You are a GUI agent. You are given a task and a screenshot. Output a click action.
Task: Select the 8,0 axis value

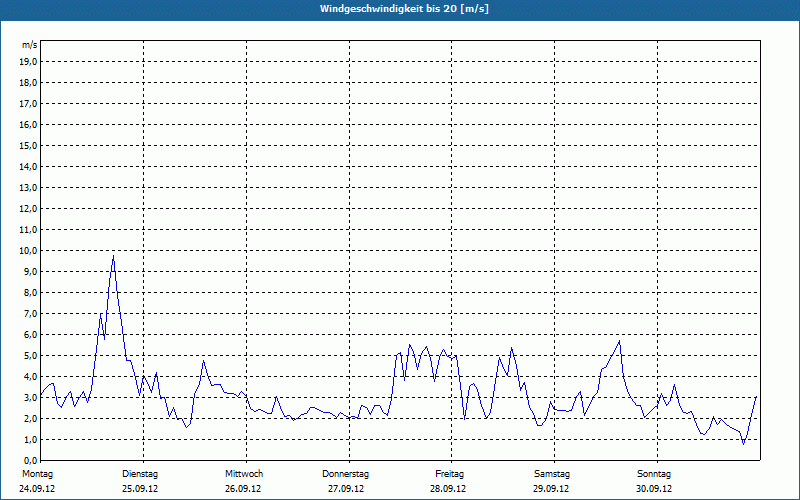[x=31, y=292]
